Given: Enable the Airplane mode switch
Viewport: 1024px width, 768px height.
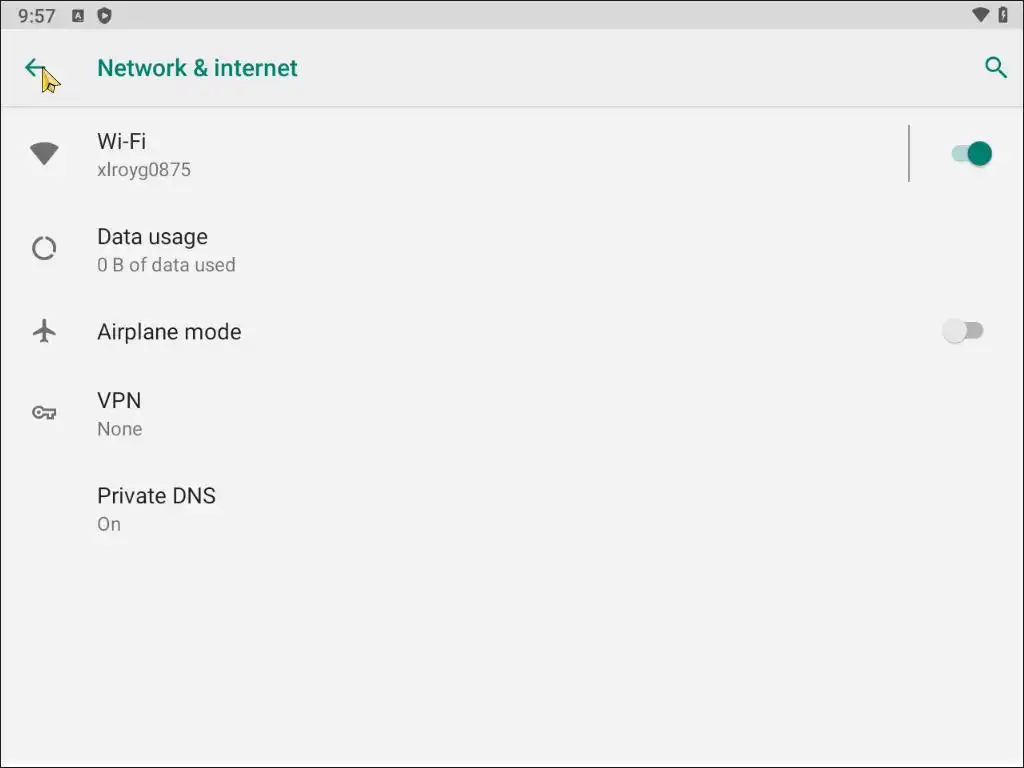Looking at the screenshot, I should pos(964,331).
